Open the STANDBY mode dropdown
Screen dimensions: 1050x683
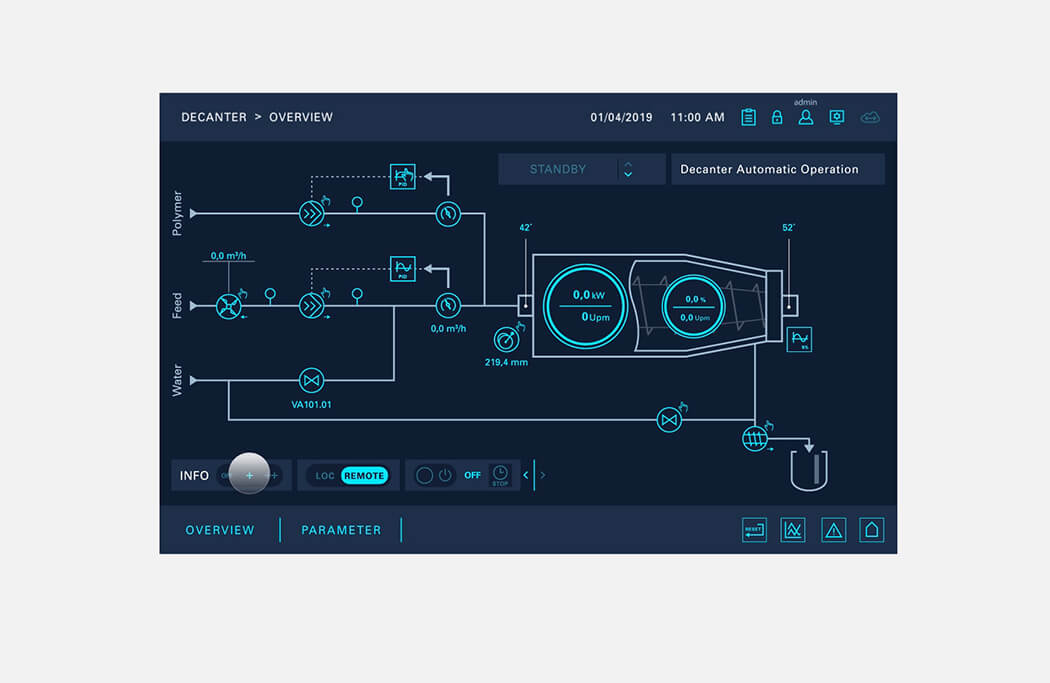coord(558,169)
